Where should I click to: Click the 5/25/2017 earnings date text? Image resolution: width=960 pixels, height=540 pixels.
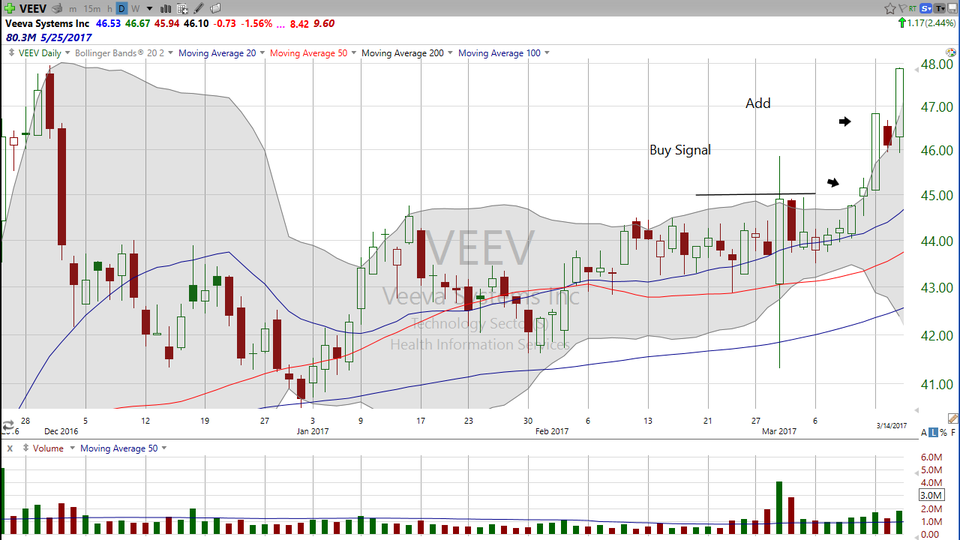[x=66, y=37]
